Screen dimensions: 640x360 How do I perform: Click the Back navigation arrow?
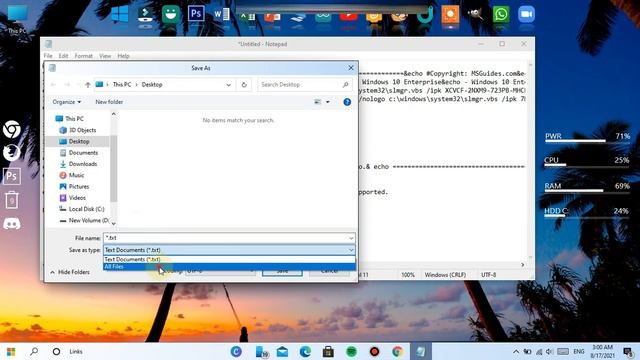(x=53, y=84)
